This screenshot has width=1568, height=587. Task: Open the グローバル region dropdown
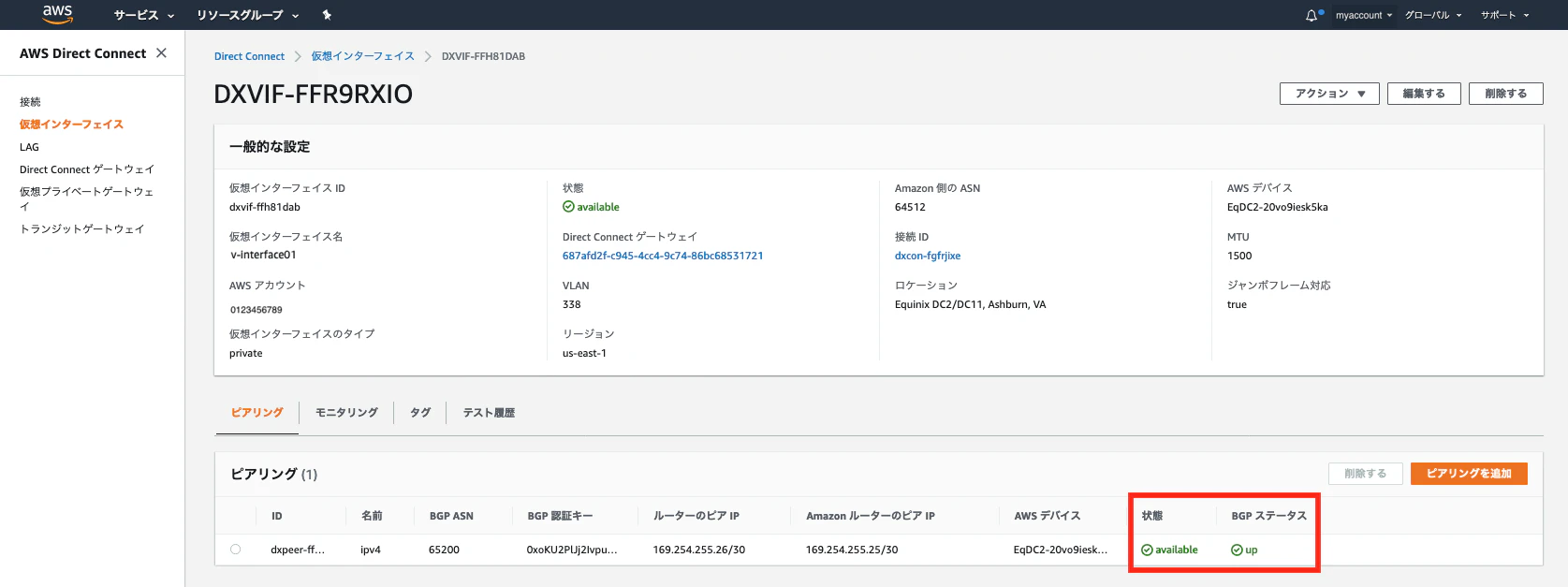(x=1433, y=15)
